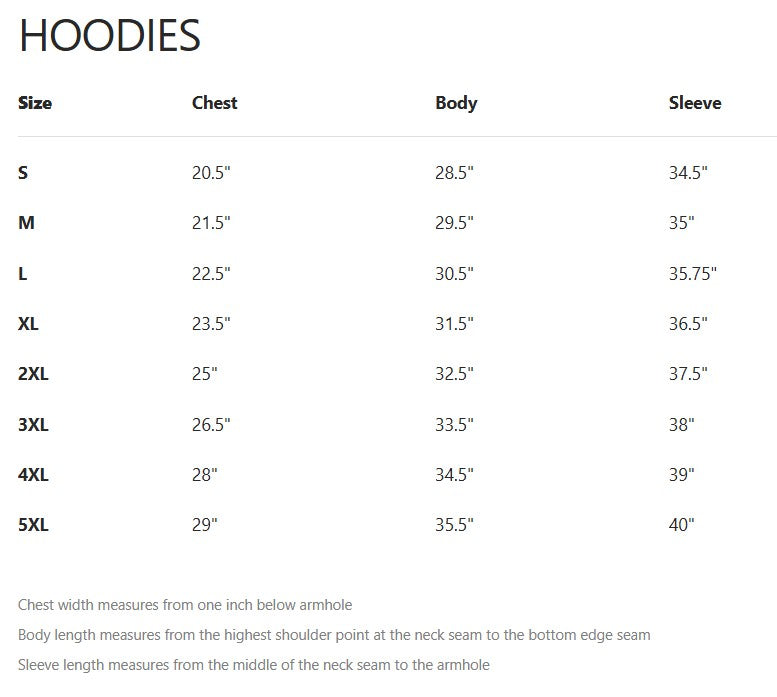Click the S size row label
Image resolution: width=777 pixels, height=697 pixels.
coord(23,173)
